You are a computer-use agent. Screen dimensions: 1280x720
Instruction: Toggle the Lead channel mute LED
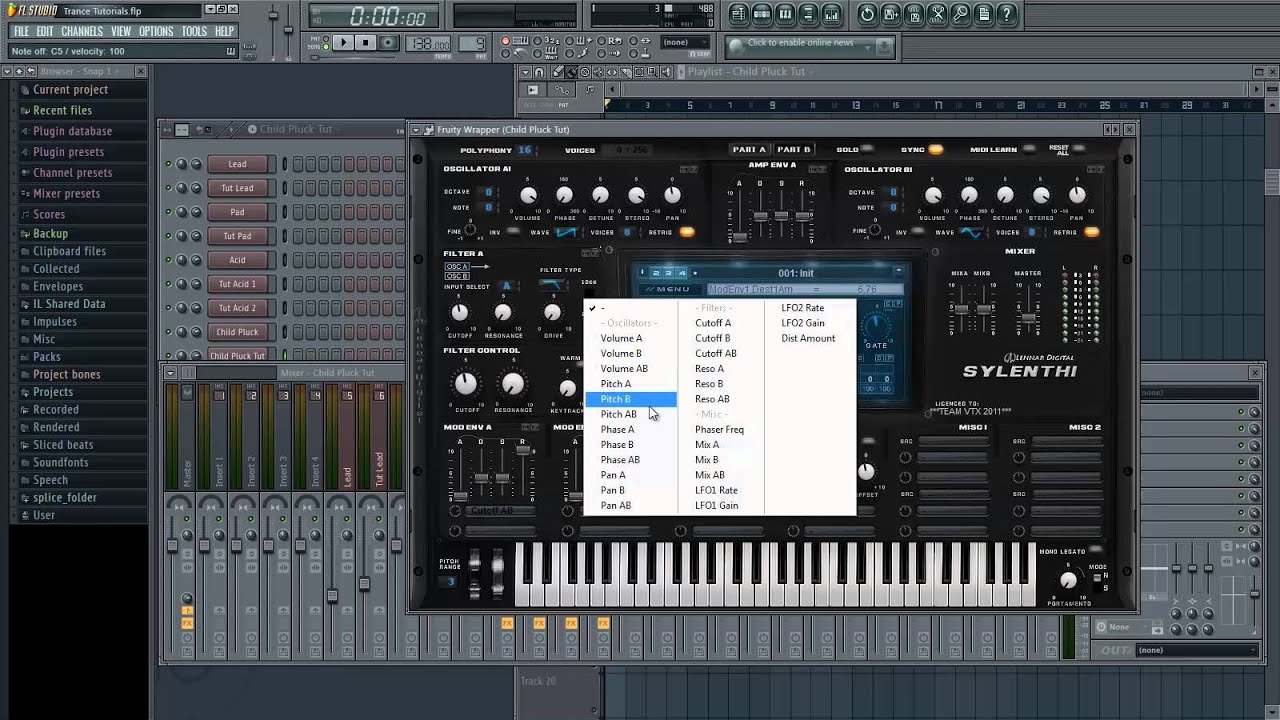[x=168, y=164]
